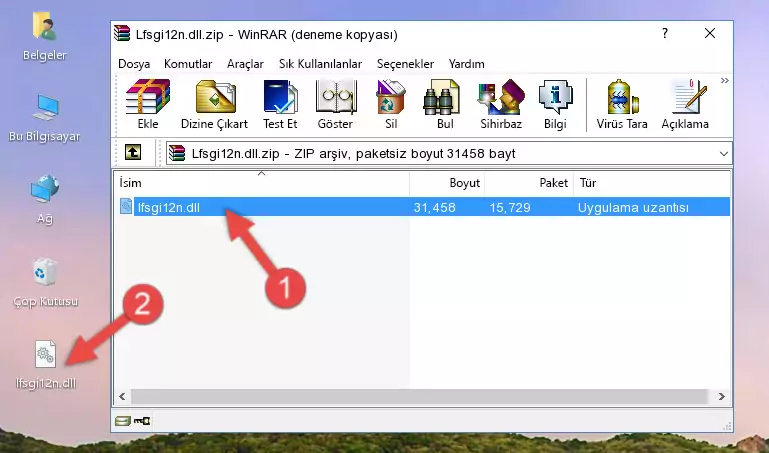
Task: Open the Yardım menu
Action: coord(466,64)
